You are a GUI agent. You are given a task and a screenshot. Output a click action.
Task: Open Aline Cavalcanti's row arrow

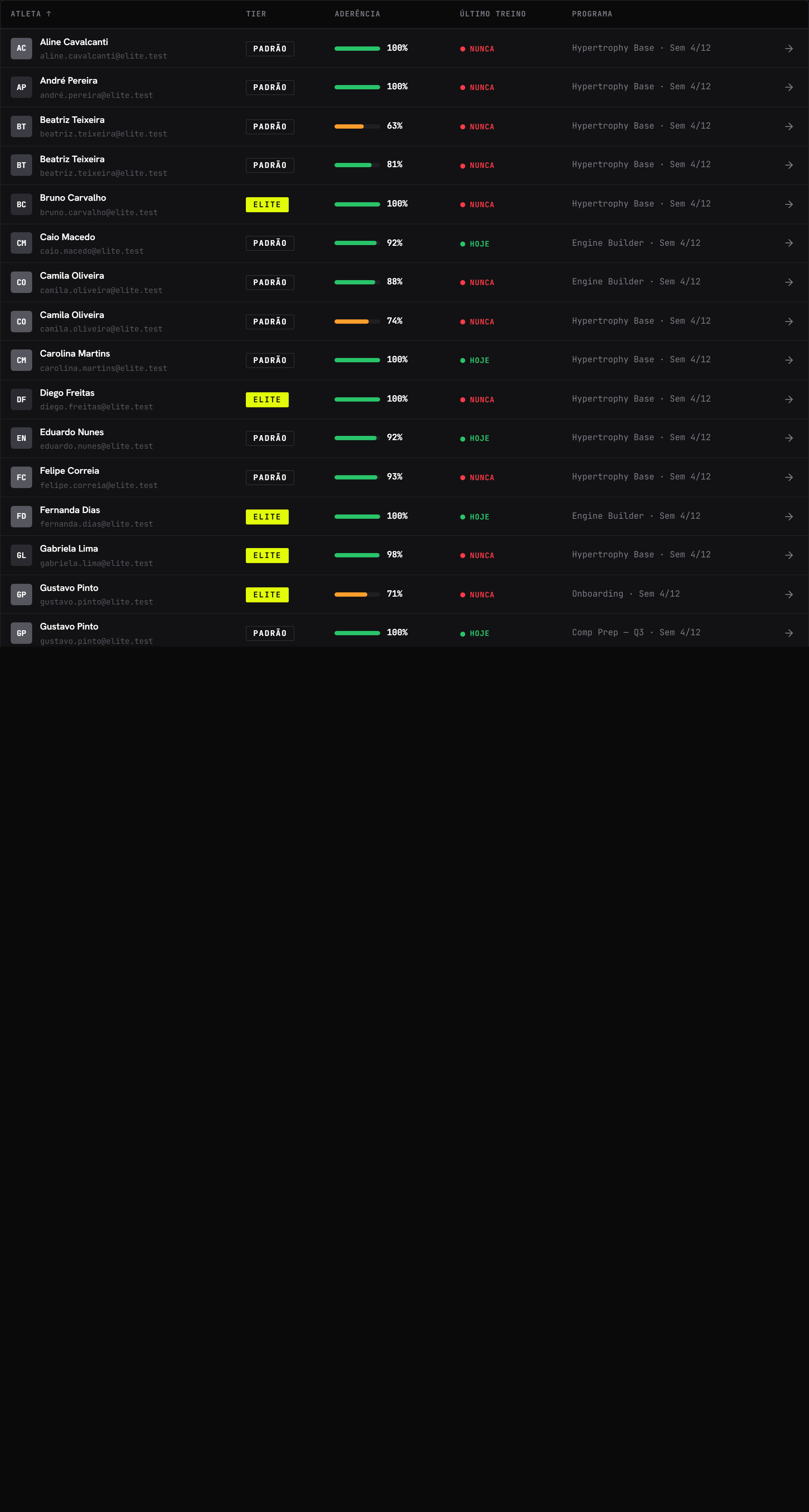coord(788,49)
